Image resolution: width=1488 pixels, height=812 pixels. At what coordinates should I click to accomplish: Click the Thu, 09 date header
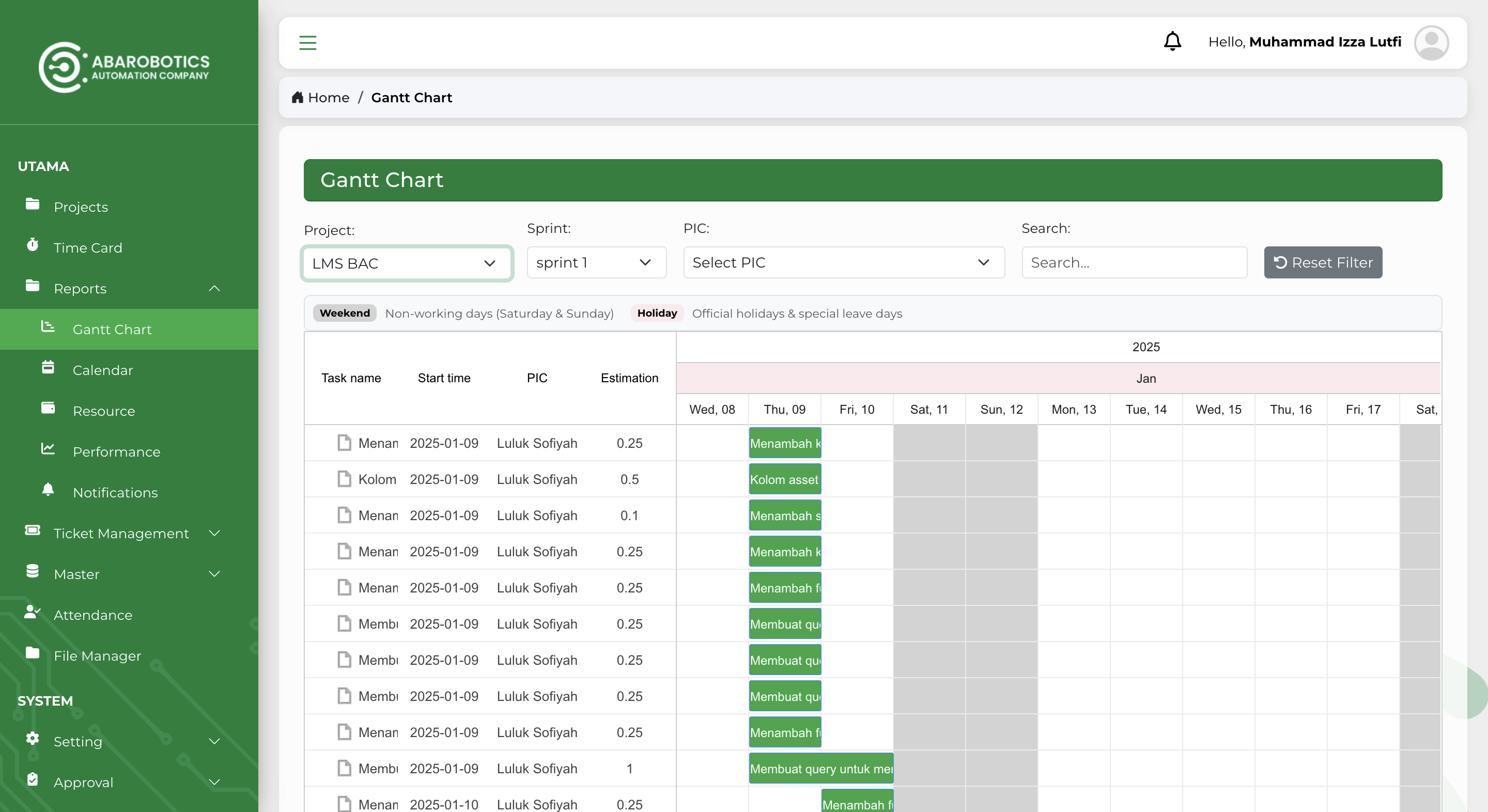click(x=784, y=410)
